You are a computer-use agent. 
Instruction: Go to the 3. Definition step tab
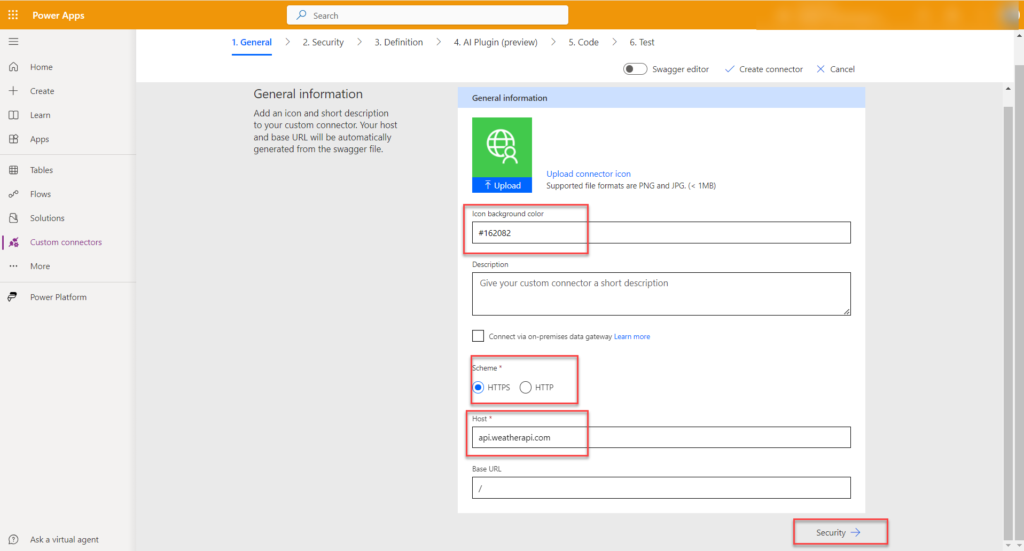pos(398,42)
